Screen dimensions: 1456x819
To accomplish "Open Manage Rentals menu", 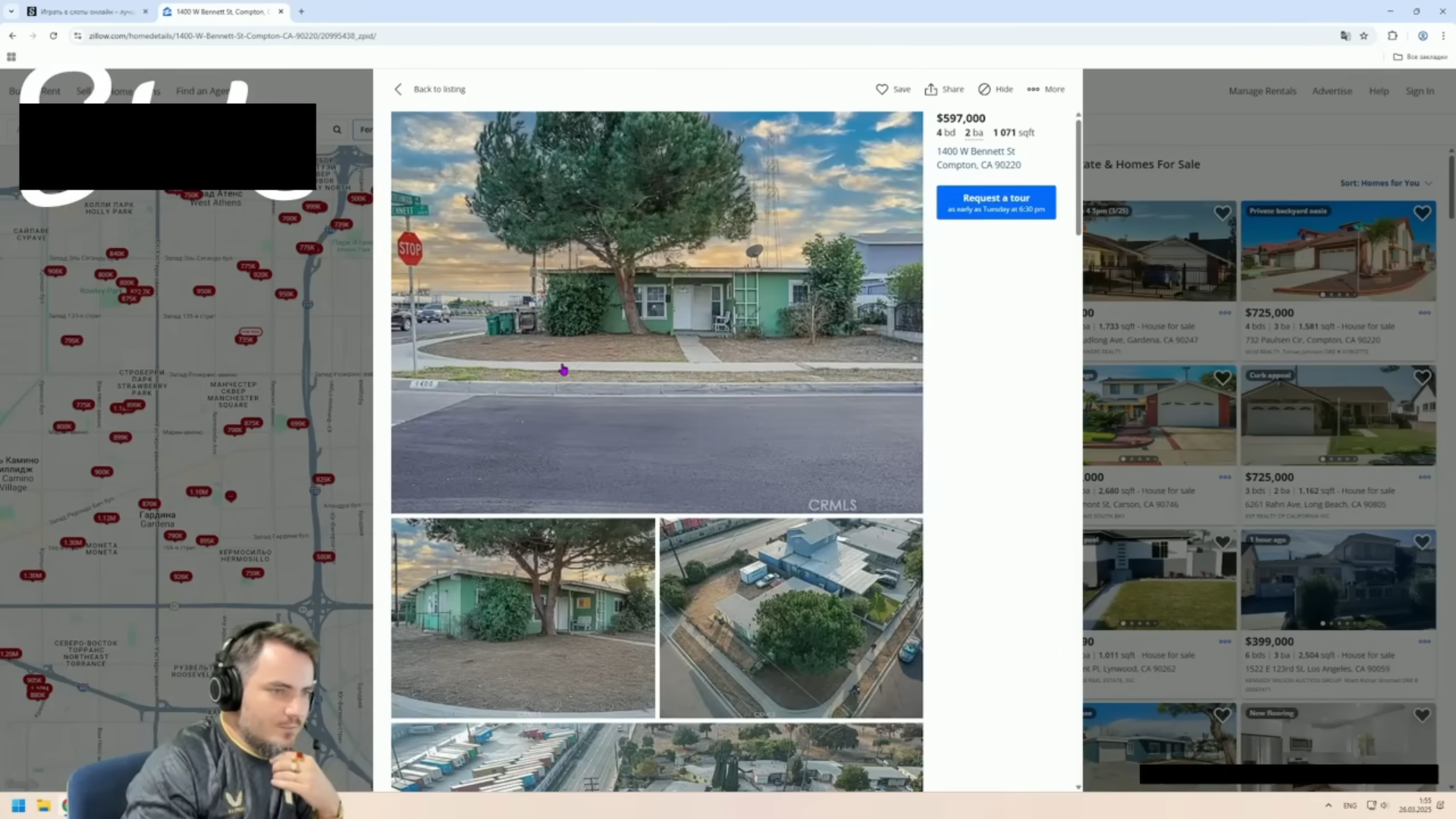I will pyautogui.click(x=1262, y=91).
